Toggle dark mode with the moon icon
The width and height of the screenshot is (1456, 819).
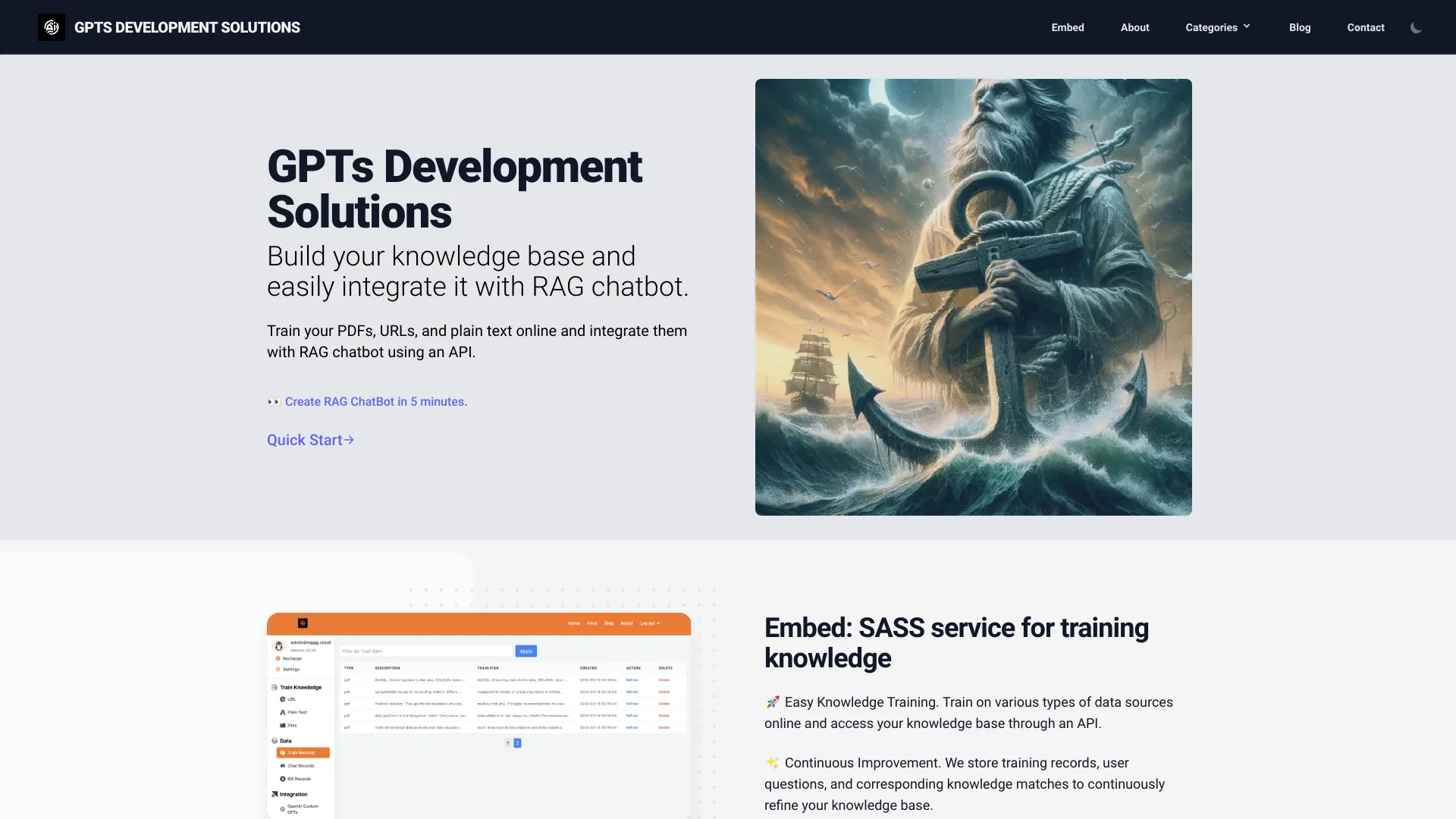coord(1417,27)
